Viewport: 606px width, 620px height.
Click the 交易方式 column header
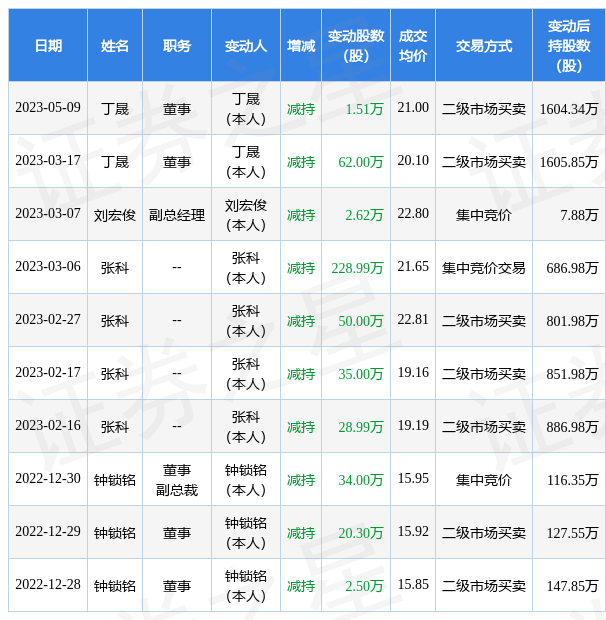point(484,46)
